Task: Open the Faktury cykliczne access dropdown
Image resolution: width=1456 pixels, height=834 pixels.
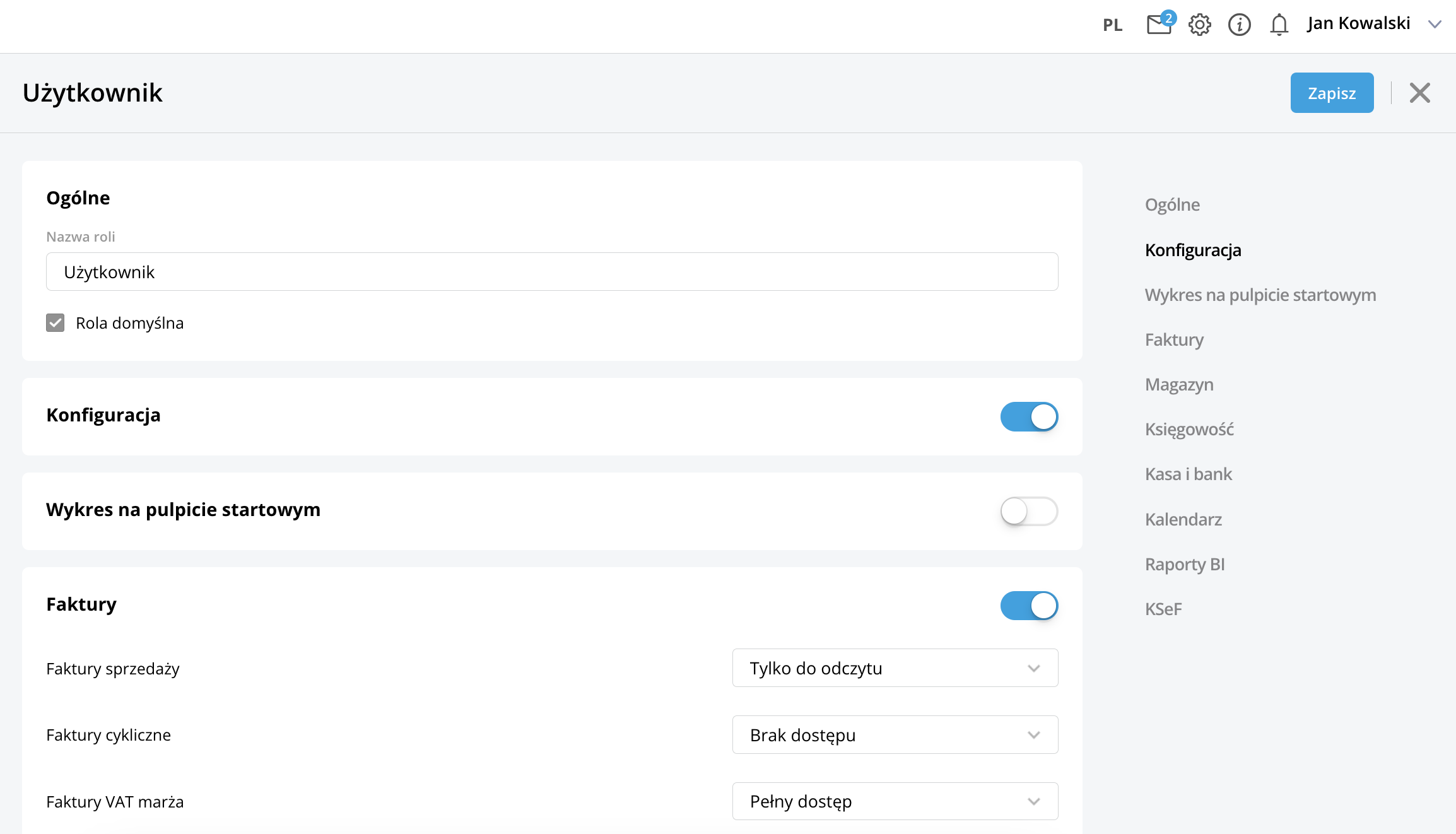Action: point(895,735)
